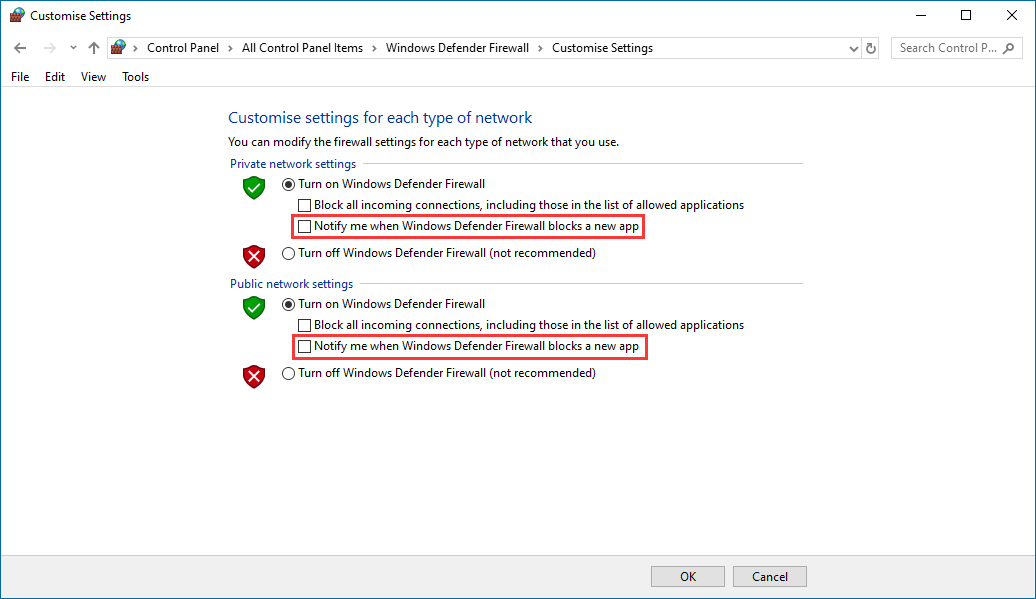Click the firewall icon in the address bar

pyautogui.click(x=119, y=48)
